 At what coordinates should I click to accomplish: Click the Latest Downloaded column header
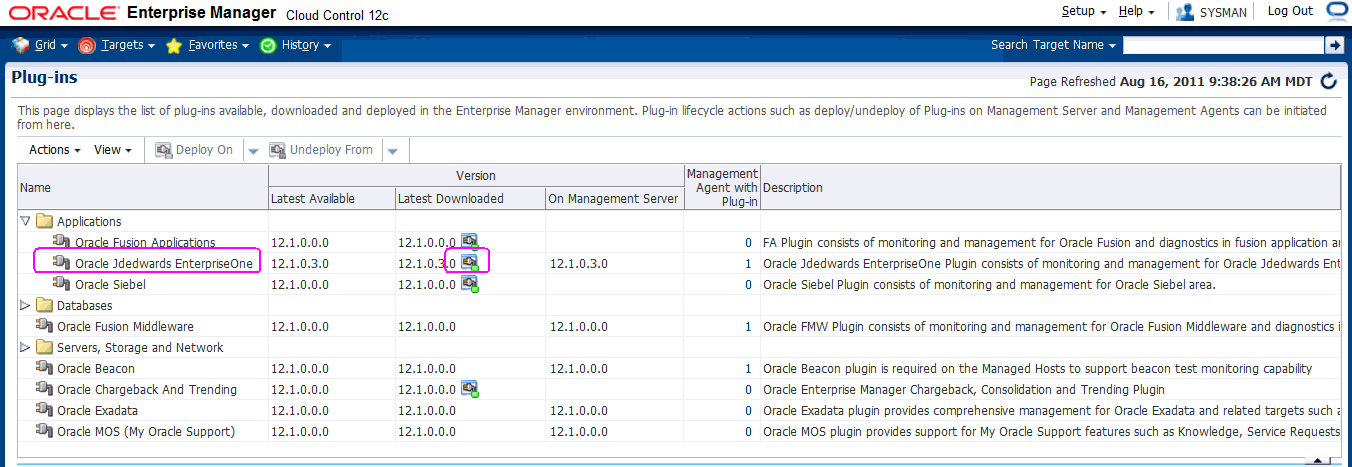click(470, 199)
